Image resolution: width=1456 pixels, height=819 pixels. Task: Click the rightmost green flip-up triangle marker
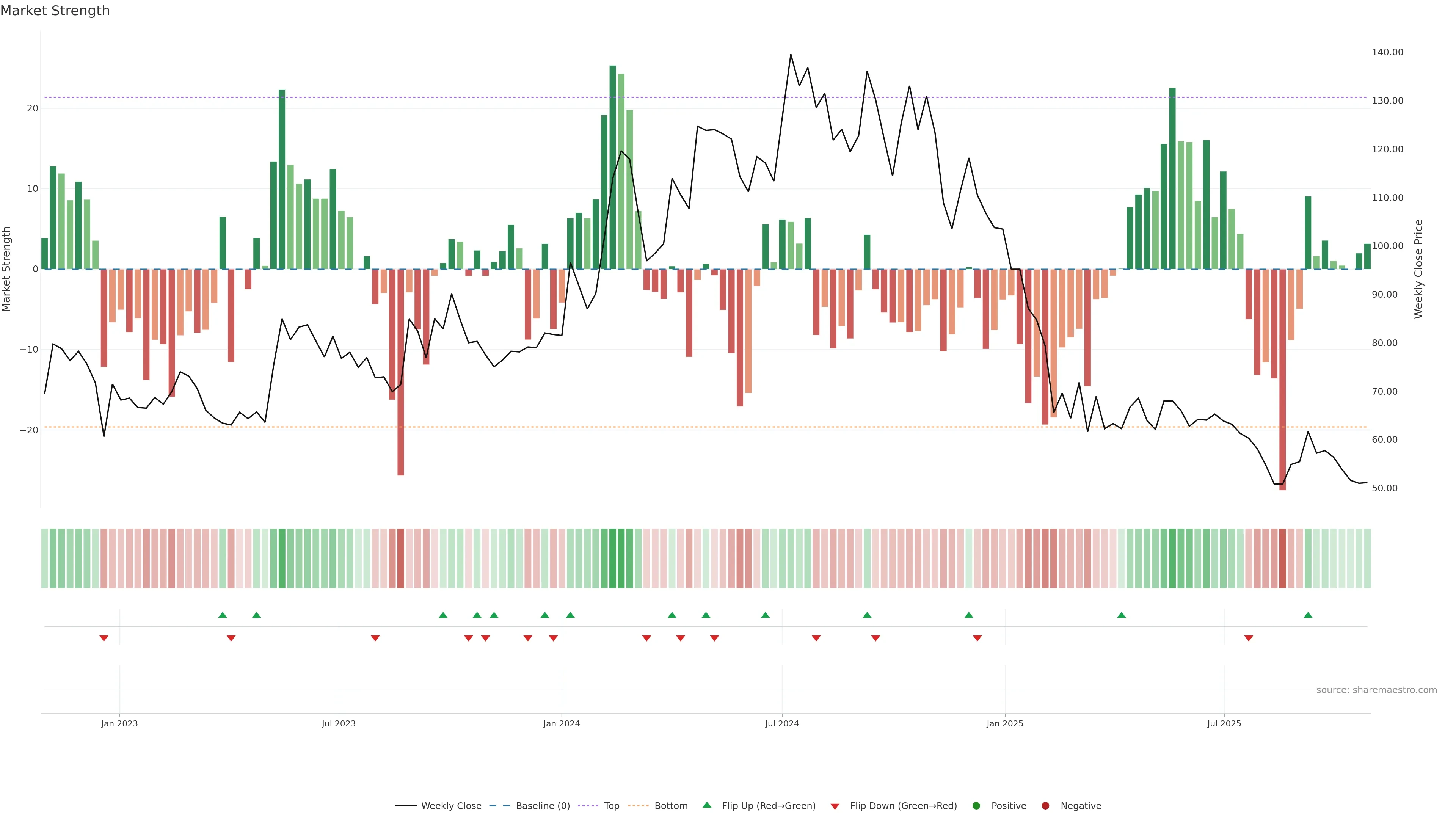tap(1308, 615)
